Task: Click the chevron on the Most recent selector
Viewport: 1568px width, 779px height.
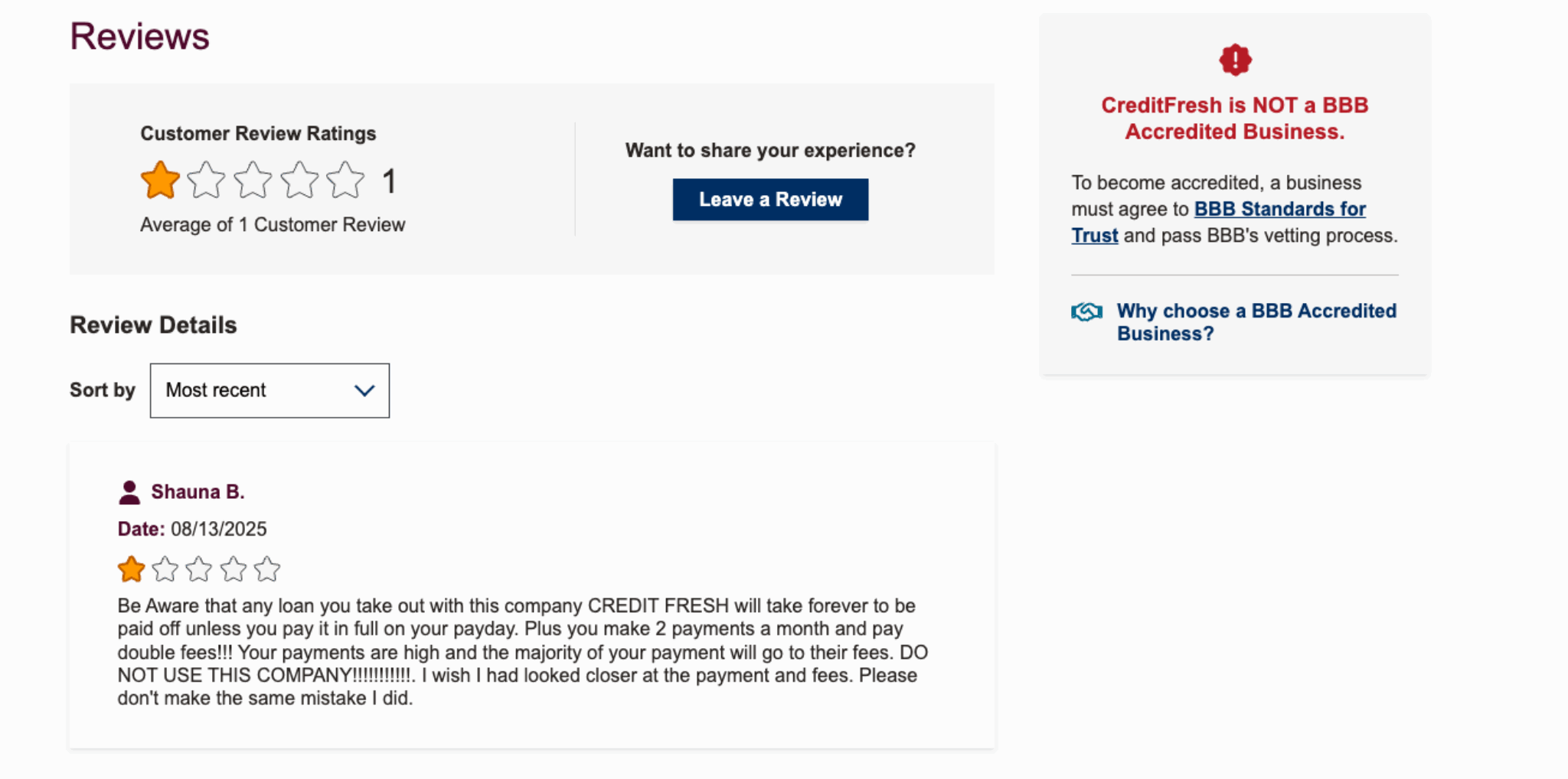Action: pos(363,390)
